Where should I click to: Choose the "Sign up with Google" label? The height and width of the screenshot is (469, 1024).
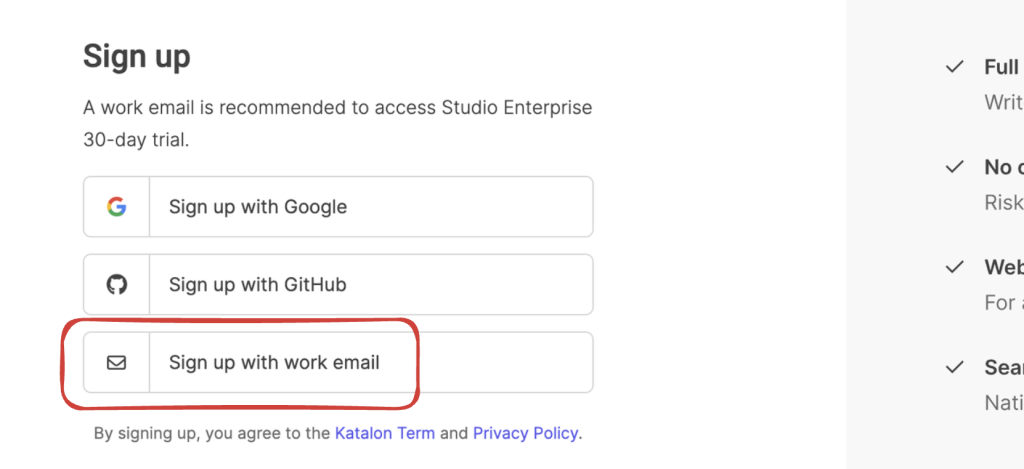click(258, 207)
